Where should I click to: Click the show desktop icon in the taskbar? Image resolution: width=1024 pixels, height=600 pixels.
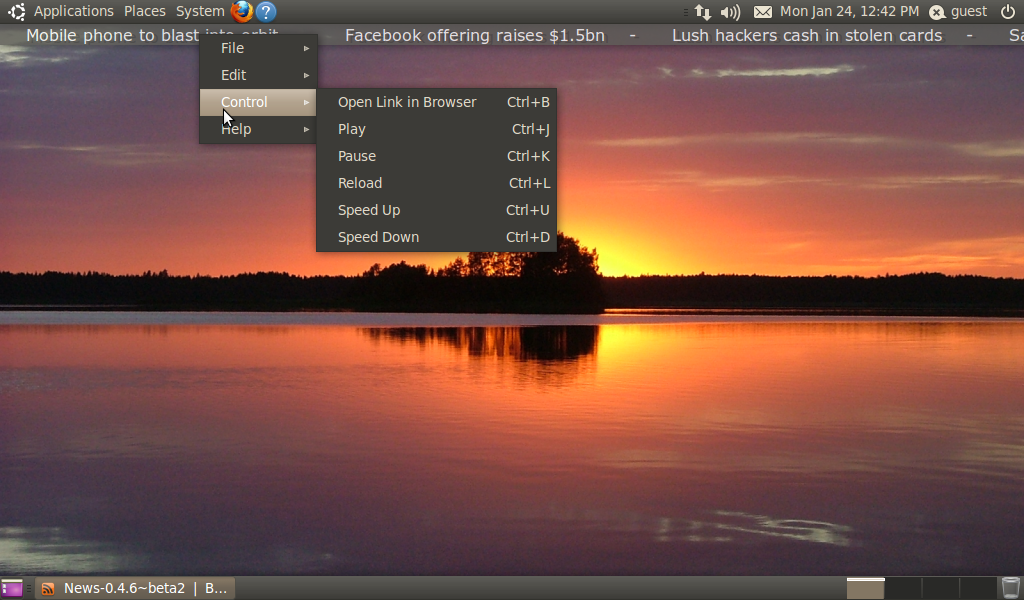(12, 588)
